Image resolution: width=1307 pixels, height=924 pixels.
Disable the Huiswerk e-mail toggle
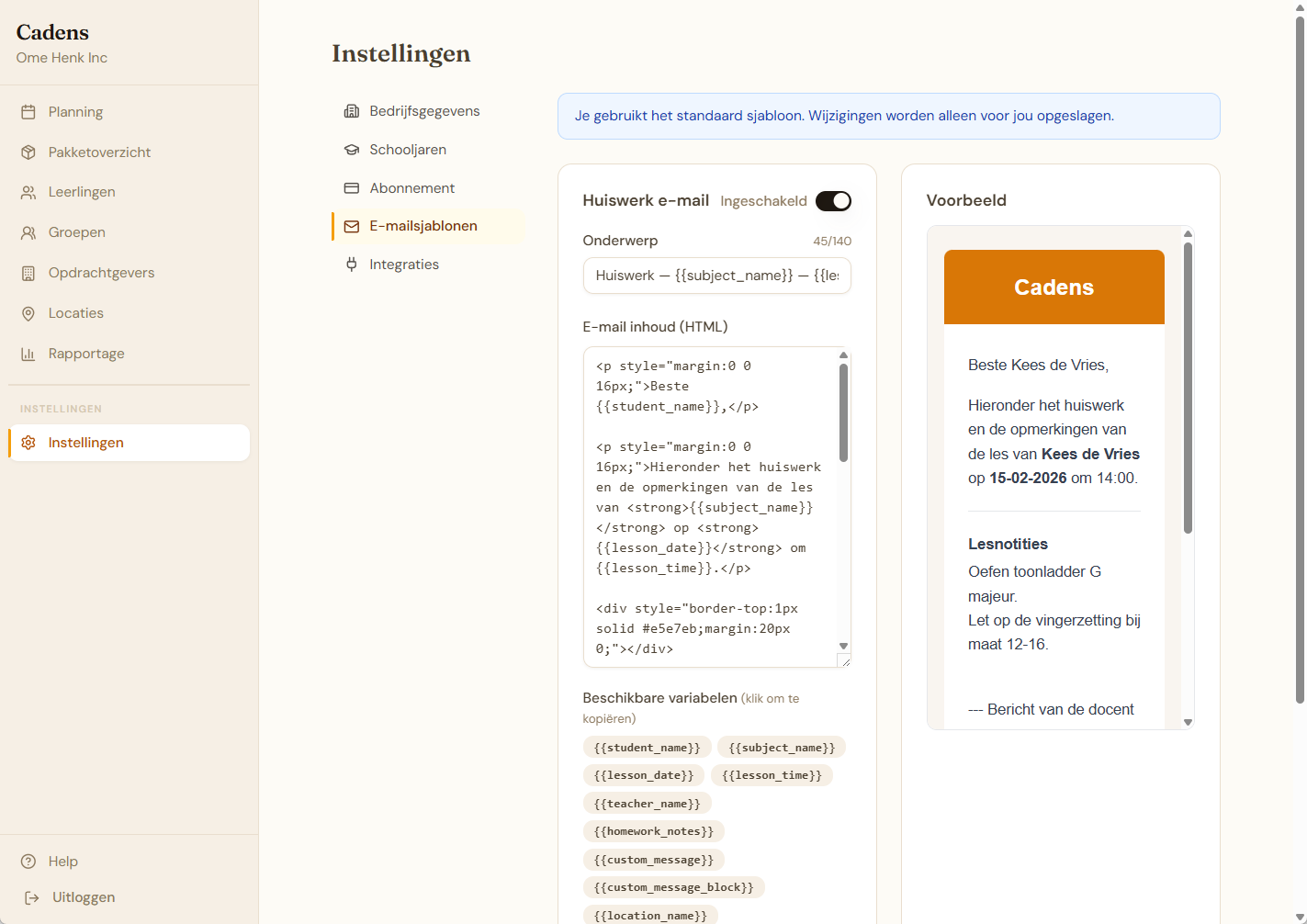(x=833, y=200)
